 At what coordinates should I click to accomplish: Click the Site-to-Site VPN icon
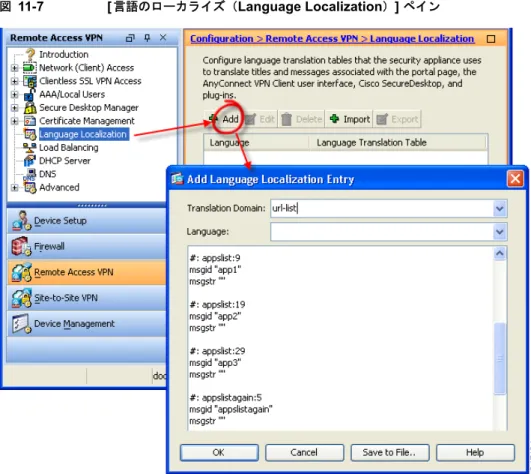(x=22, y=298)
